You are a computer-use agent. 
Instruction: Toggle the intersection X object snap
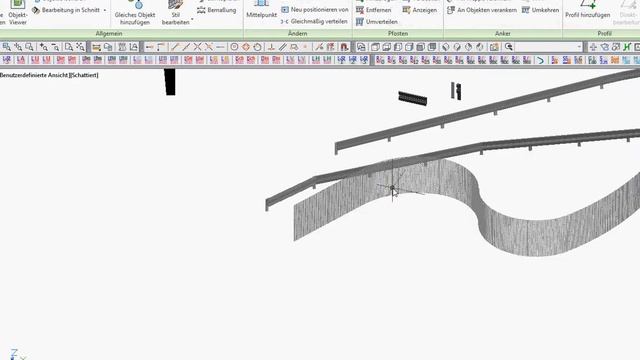(197, 47)
